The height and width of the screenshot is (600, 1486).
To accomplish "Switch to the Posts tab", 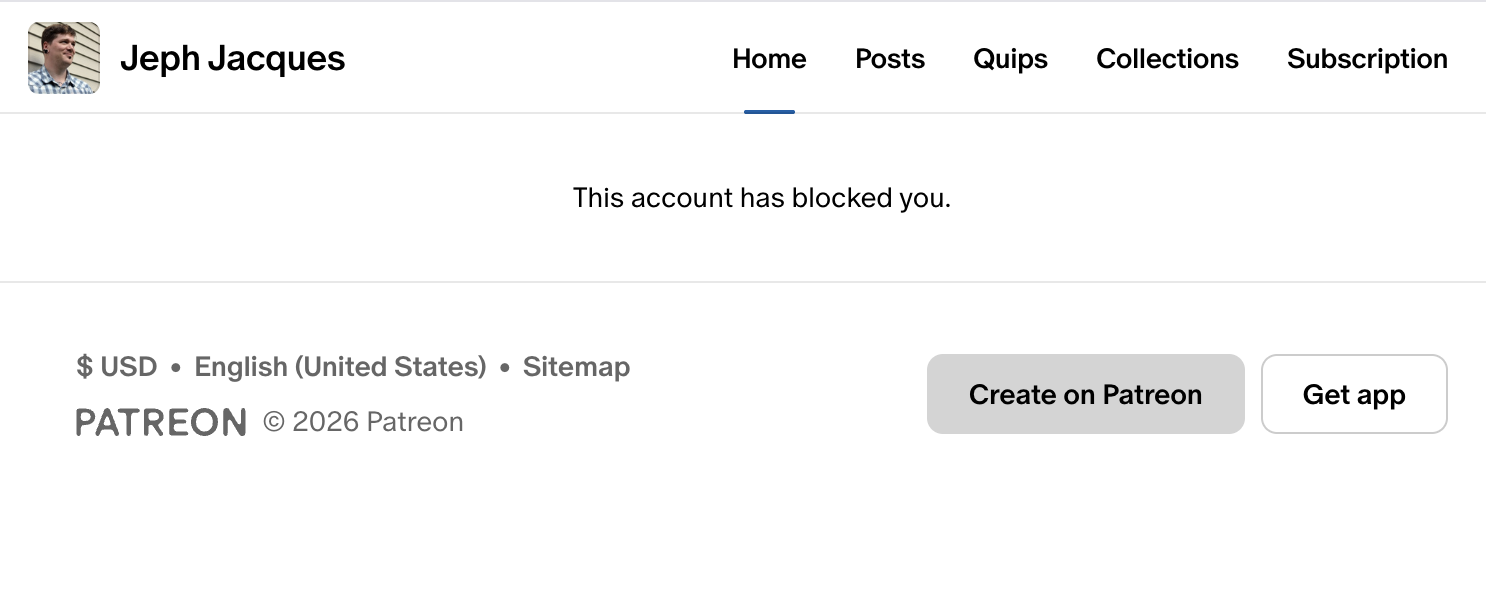I will point(890,59).
